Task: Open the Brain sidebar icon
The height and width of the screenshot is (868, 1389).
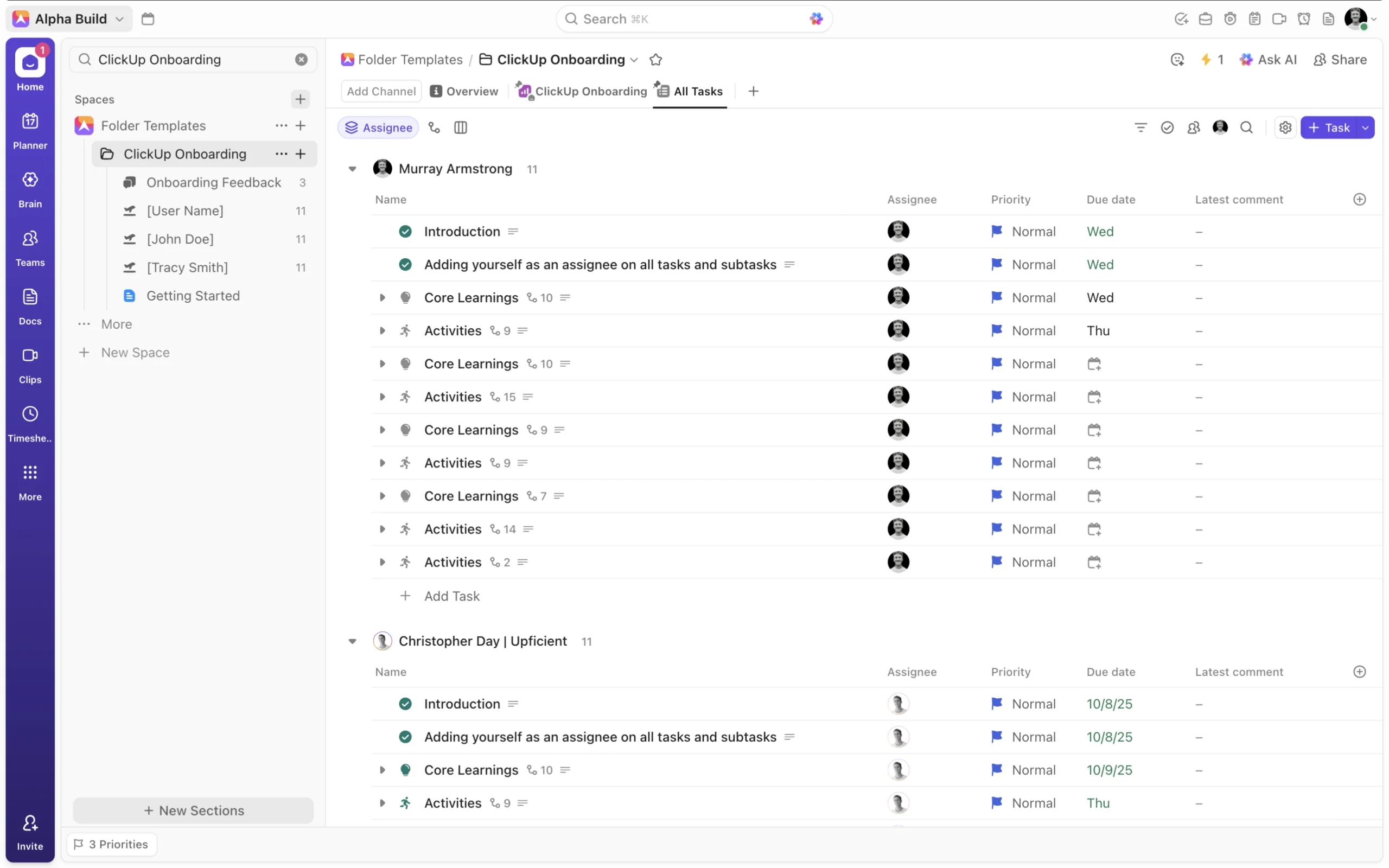Action: coord(30,180)
